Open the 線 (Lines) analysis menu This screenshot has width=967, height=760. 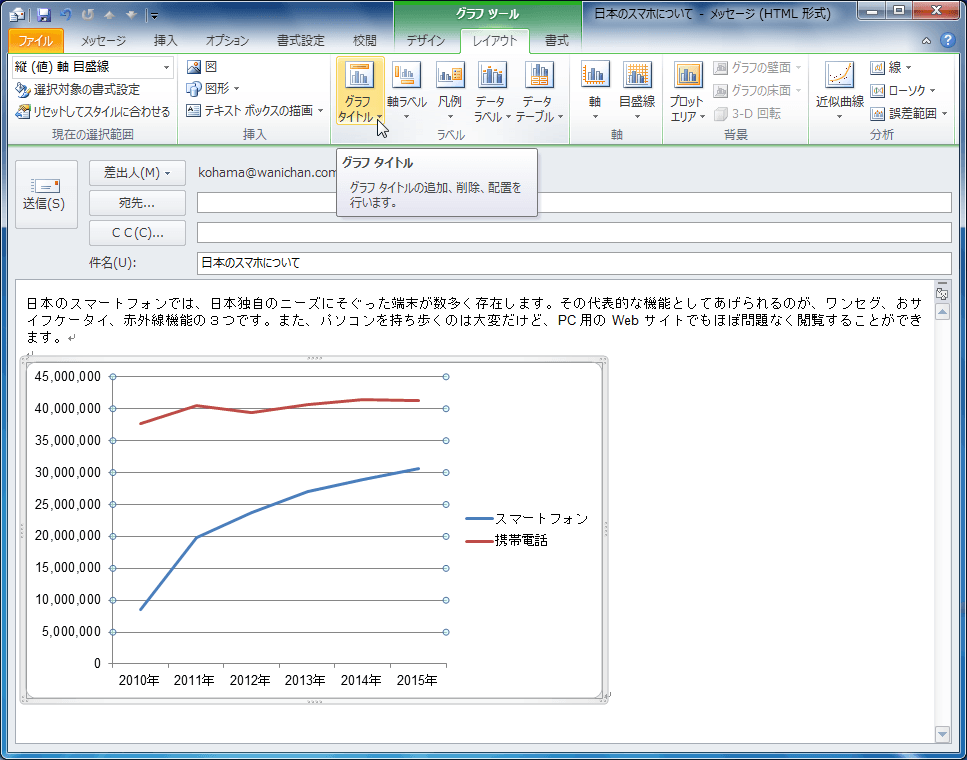click(x=891, y=67)
